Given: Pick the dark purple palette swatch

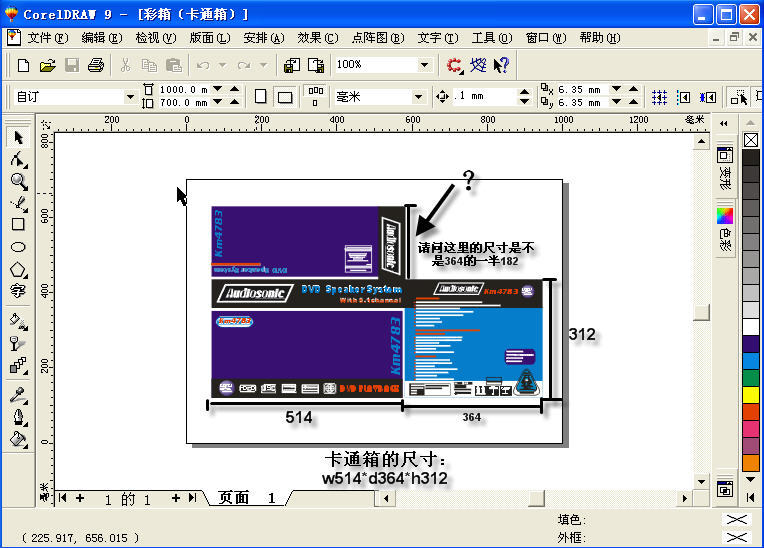Looking at the screenshot, I should click(x=751, y=344).
